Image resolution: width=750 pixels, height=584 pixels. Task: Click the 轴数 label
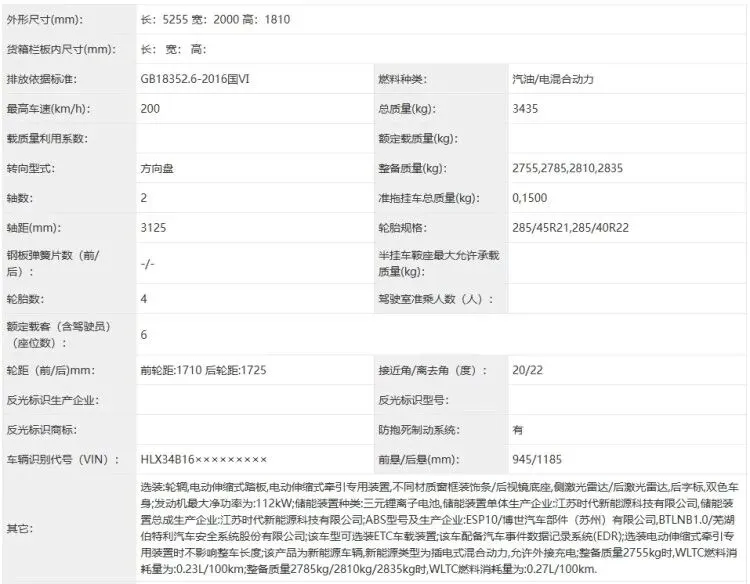pos(20,198)
